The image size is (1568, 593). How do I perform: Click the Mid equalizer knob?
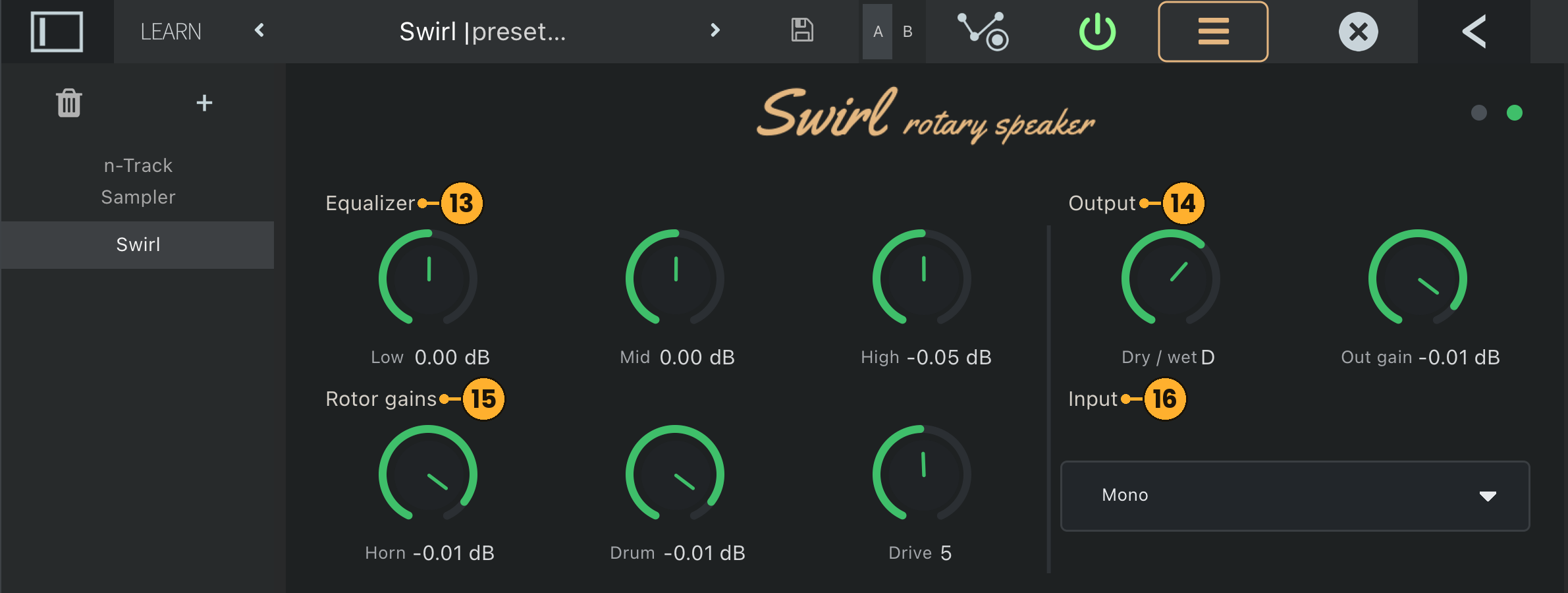(x=675, y=278)
